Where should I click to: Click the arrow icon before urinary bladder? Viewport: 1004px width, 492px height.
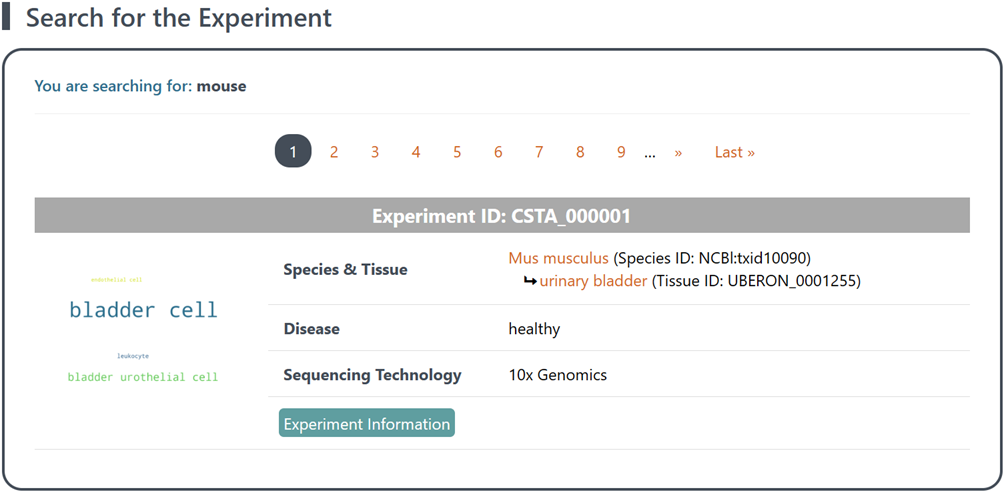[530, 281]
